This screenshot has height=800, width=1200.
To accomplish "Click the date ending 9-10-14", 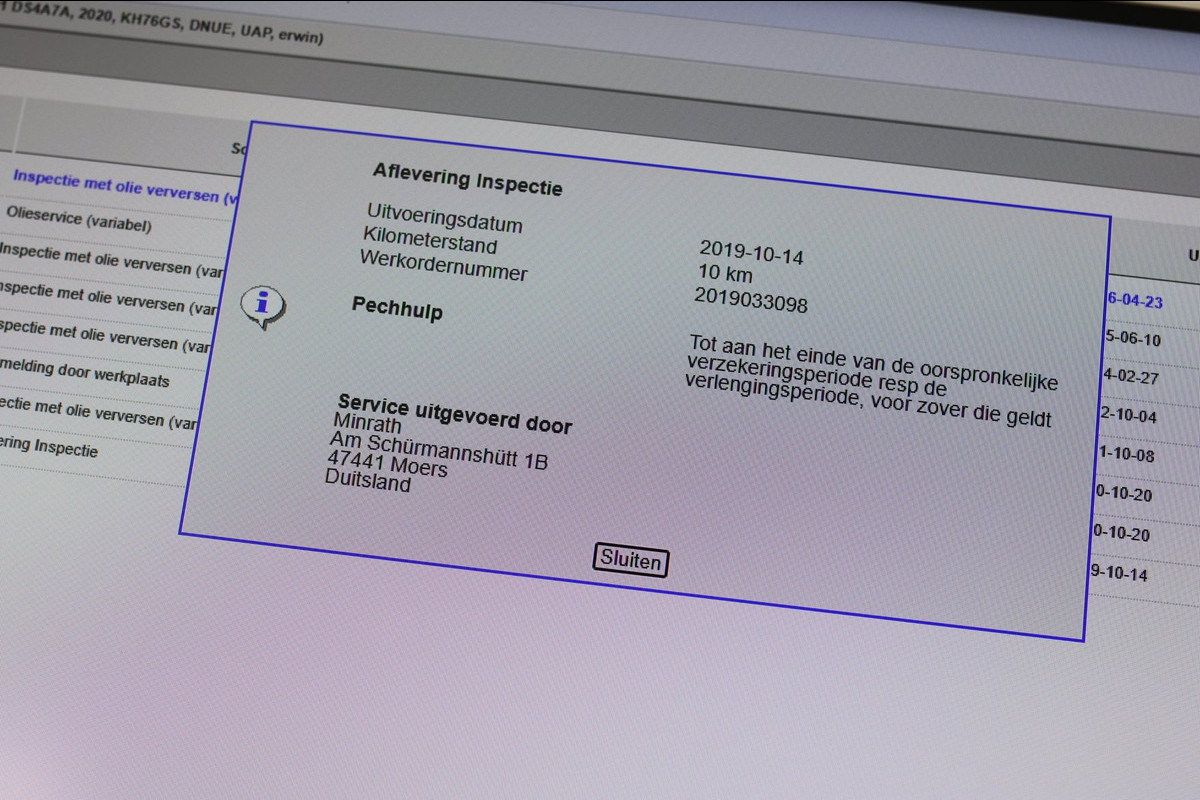I will point(1119,574).
